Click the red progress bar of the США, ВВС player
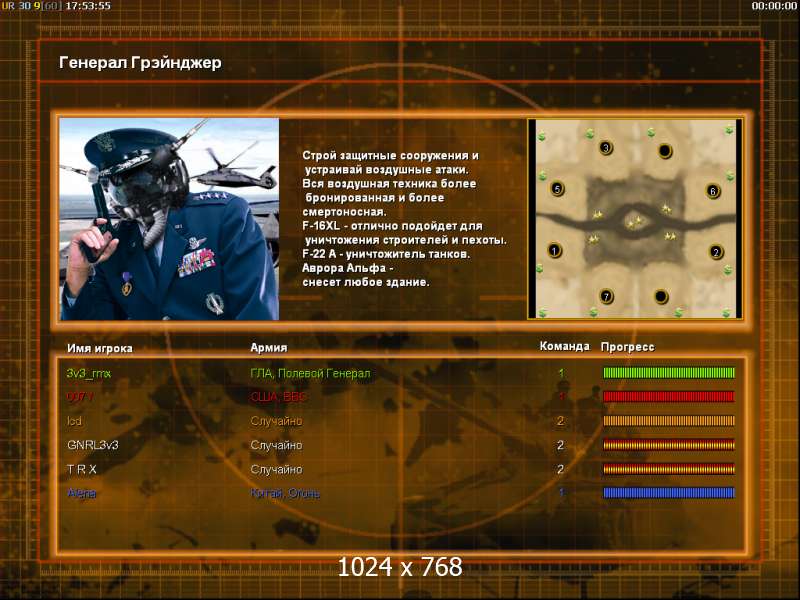Screen dimensions: 800x600 pos(669,396)
